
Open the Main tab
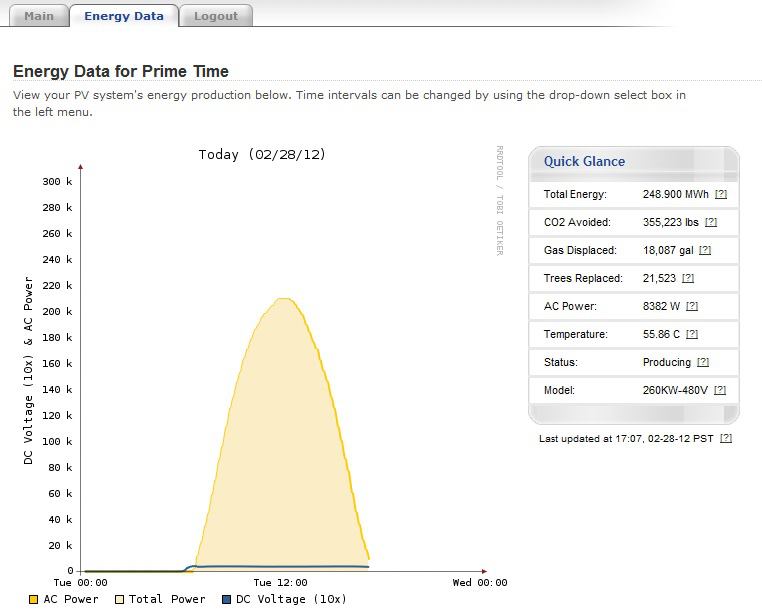pos(39,16)
